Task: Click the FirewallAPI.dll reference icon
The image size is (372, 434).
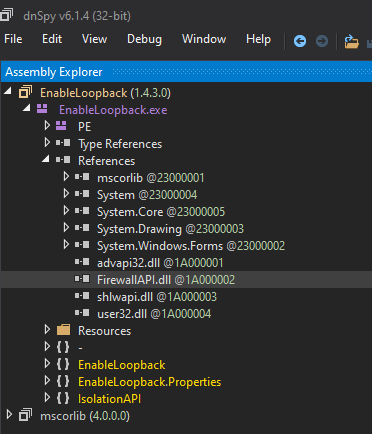Action: pos(82,279)
